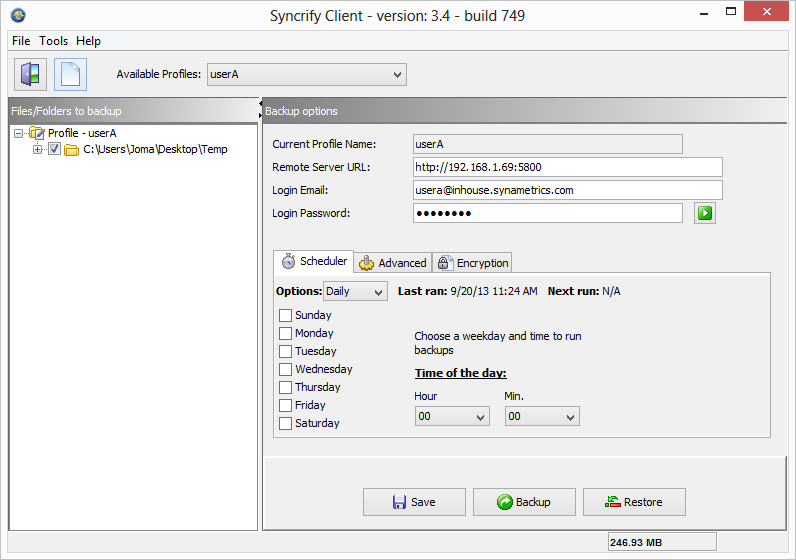Click the panel splitter collapse arrows

coord(260,109)
